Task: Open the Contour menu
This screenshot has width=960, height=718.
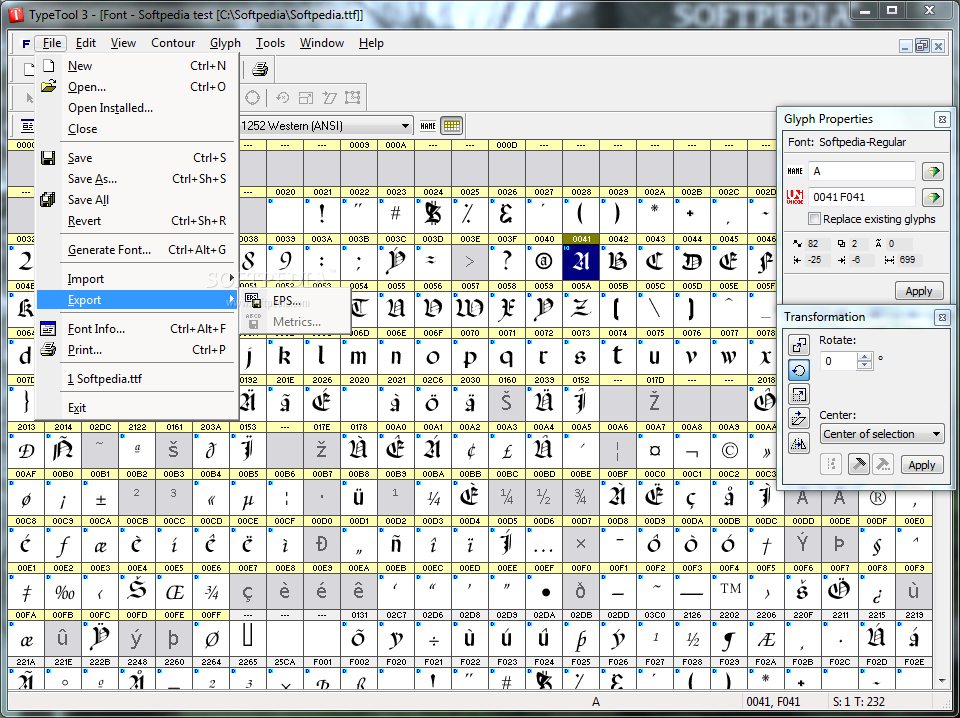Action: click(173, 43)
